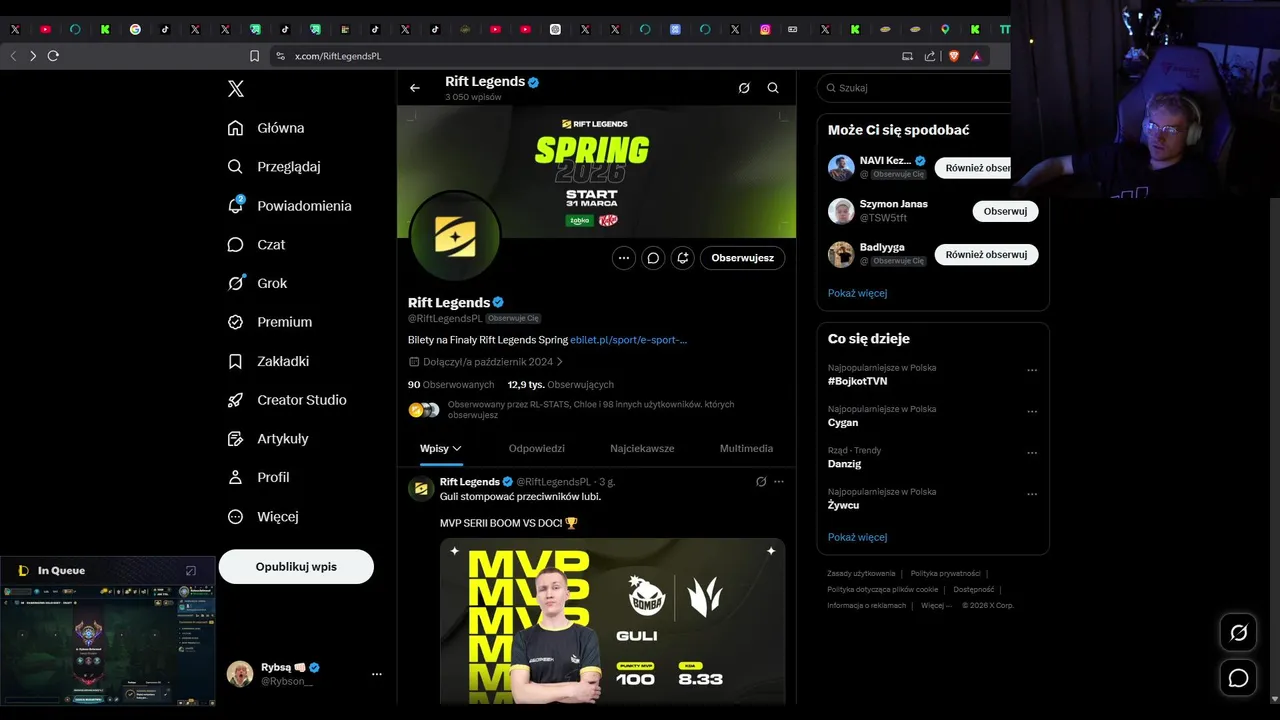Click search icon in profile header
The width and height of the screenshot is (1280, 720).
pos(773,88)
